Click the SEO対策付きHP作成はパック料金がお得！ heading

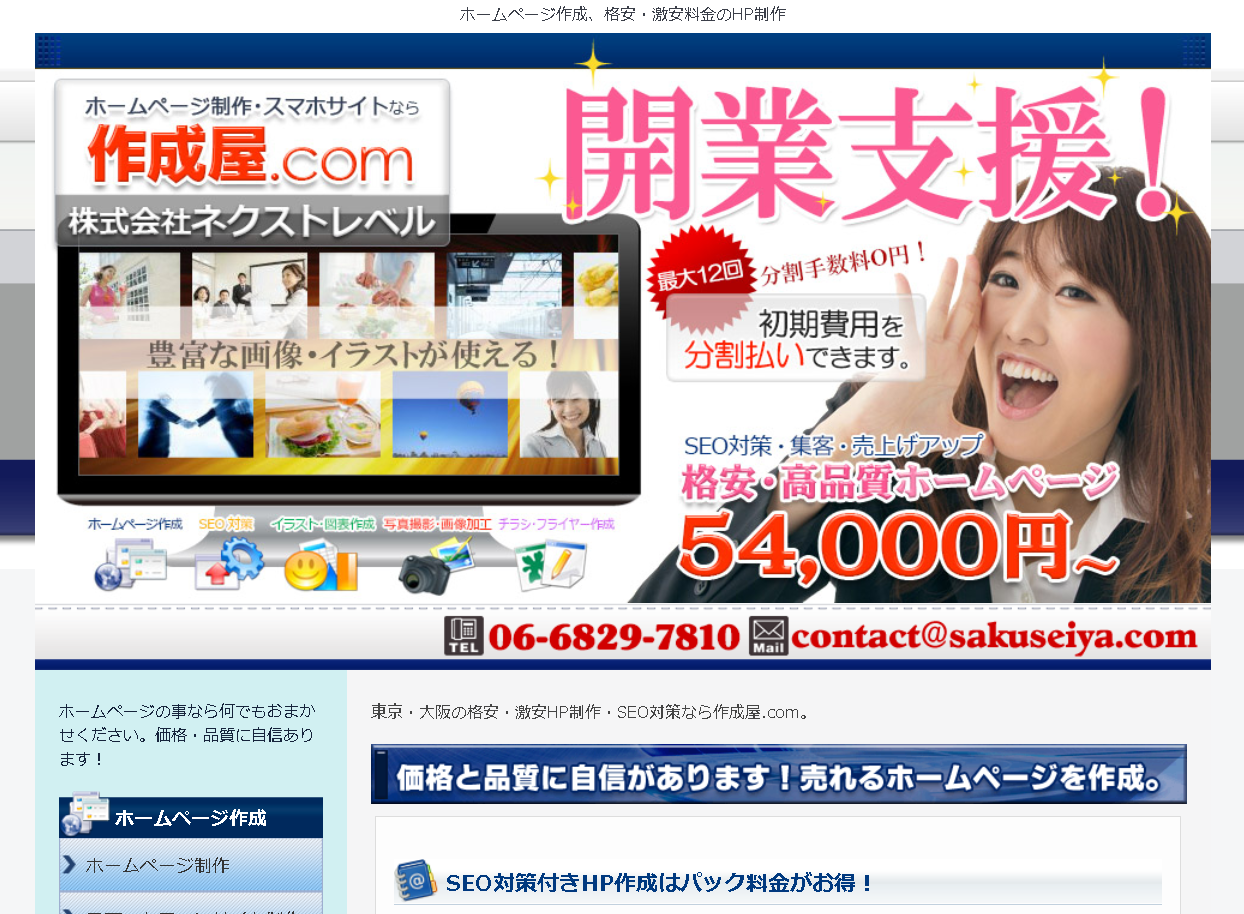click(661, 883)
